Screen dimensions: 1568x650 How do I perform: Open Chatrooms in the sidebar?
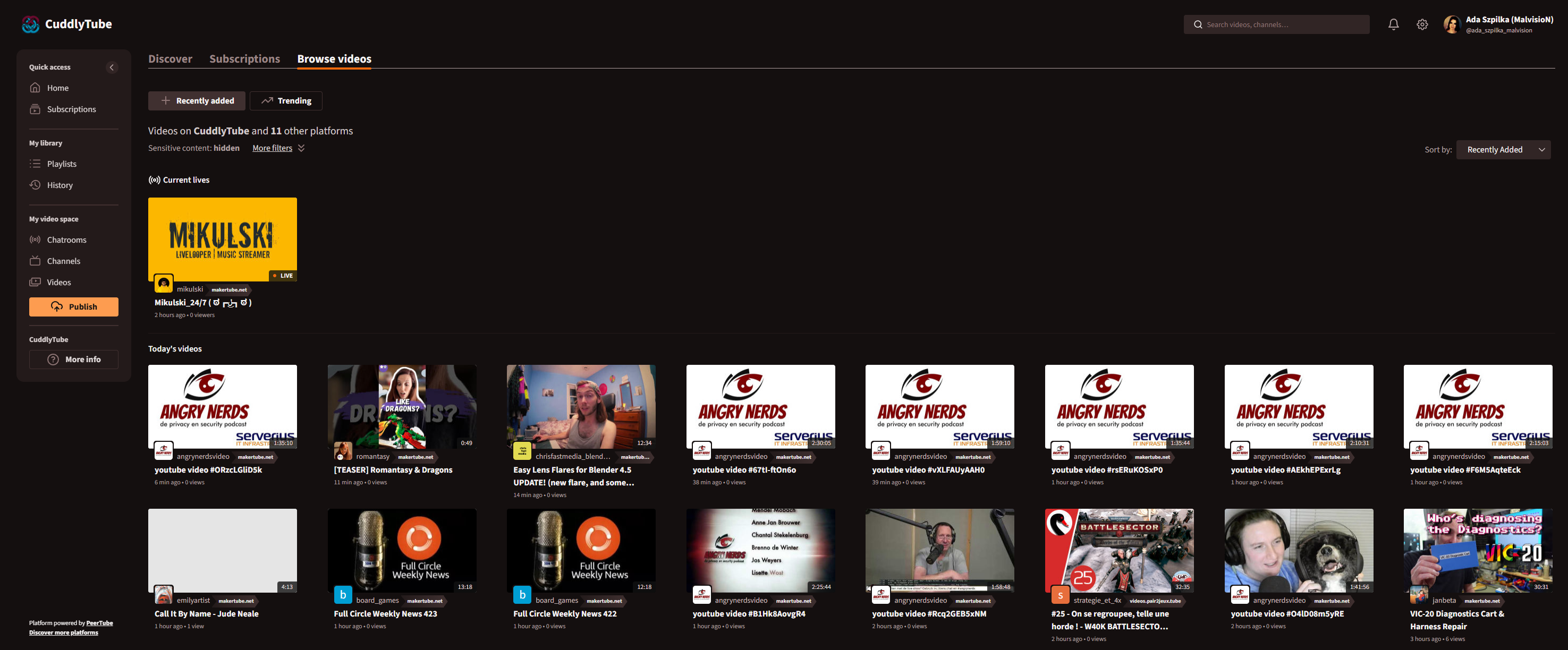click(x=66, y=240)
